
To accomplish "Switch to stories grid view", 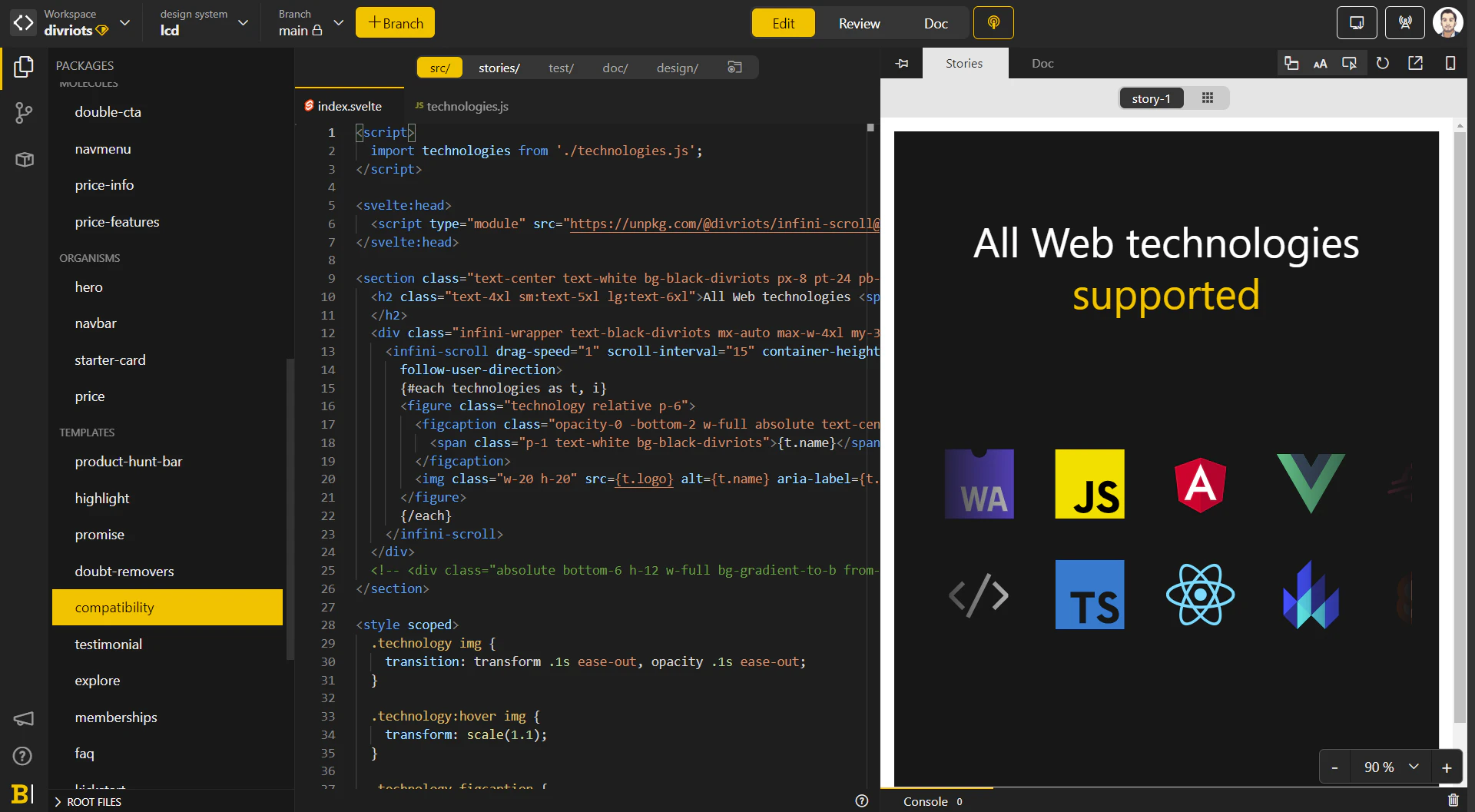I will [x=1207, y=98].
